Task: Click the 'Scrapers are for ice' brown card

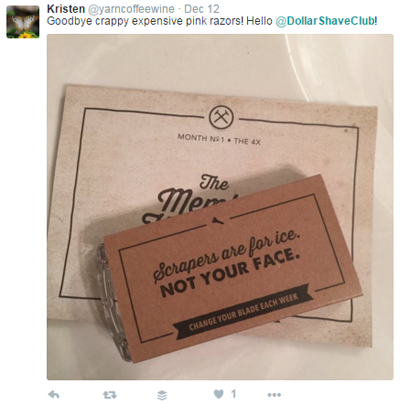Action: (232, 268)
